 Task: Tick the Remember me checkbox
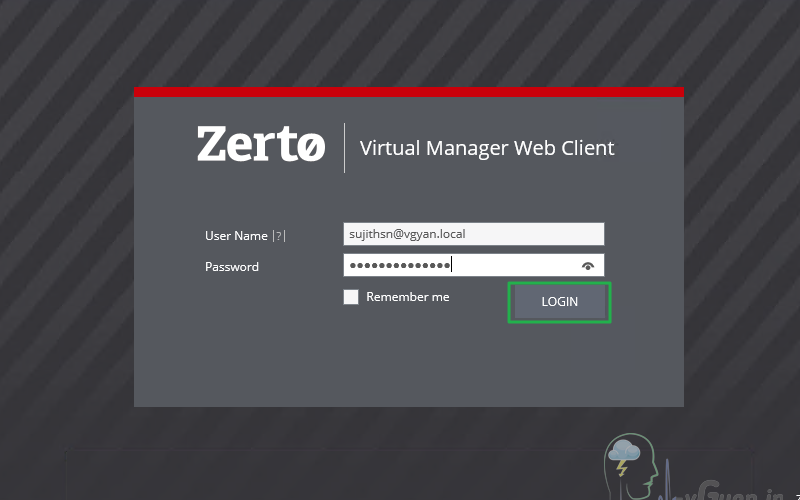pos(351,297)
